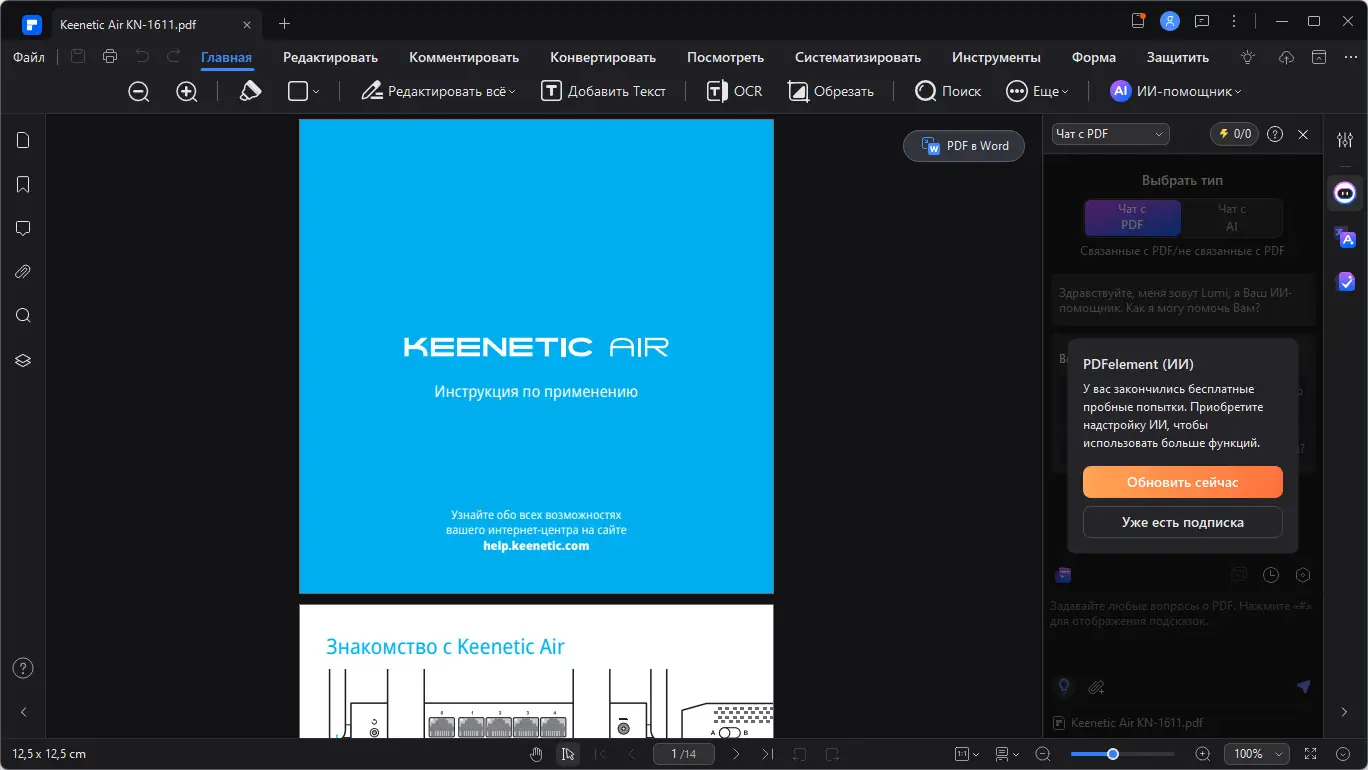The height and width of the screenshot is (770, 1368).
Task: Click the zoom in magnifier in the toolbar
Action: point(187,92)
